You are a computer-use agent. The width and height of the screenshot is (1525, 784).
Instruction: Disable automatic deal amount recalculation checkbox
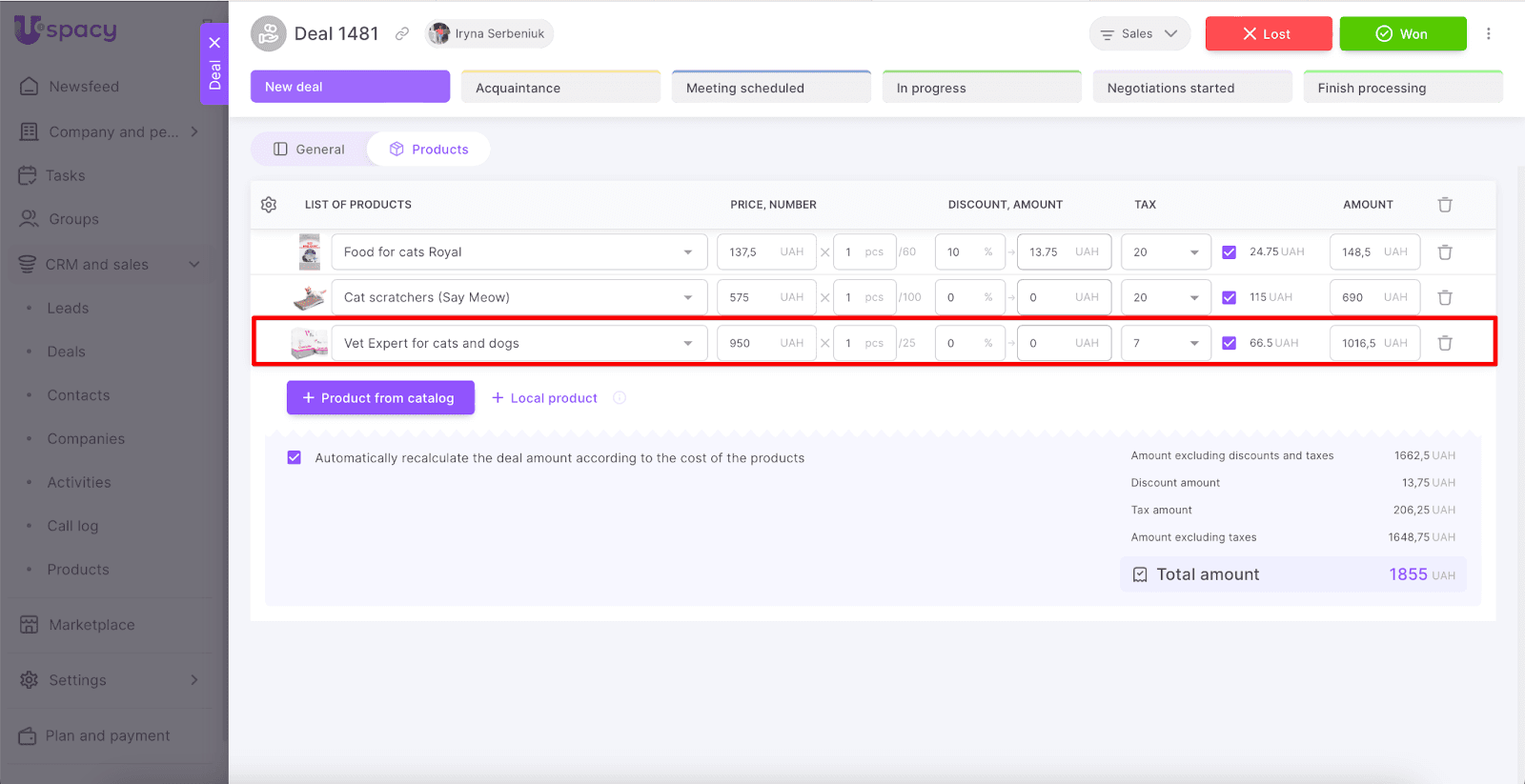295,458
